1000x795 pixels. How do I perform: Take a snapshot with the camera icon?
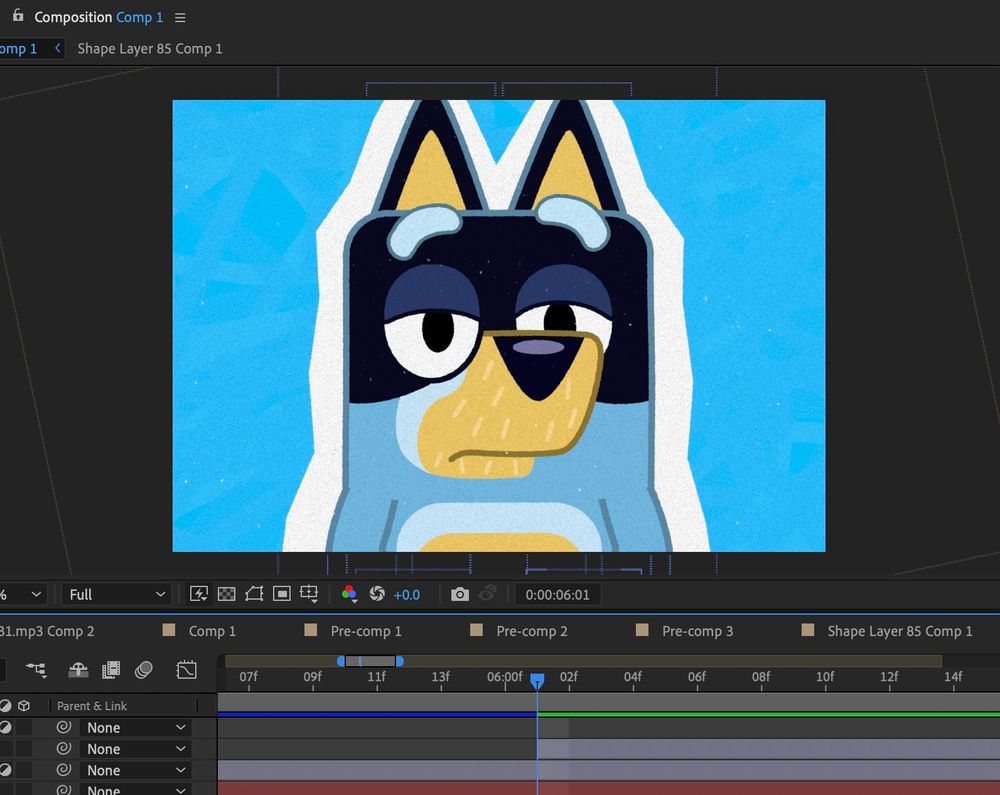point(459,594)
